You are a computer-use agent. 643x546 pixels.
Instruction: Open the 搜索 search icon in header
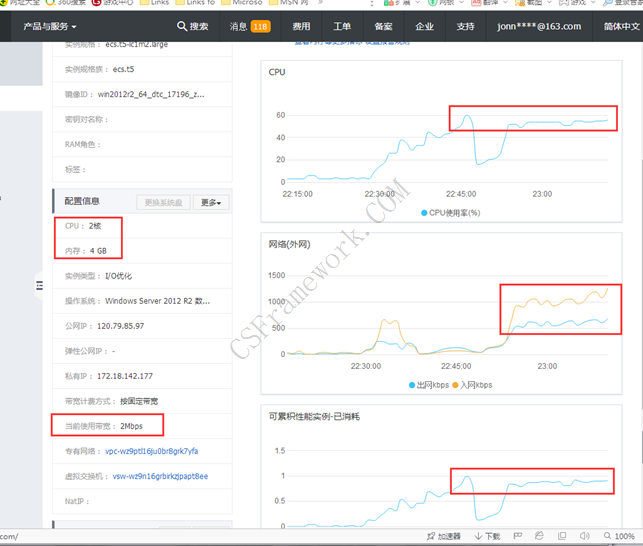(182, 26)
